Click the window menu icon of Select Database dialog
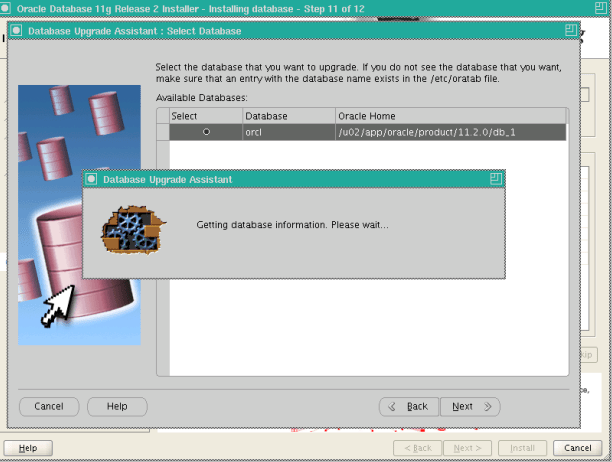Screen dimensions: 612x462 coord(16,30)
